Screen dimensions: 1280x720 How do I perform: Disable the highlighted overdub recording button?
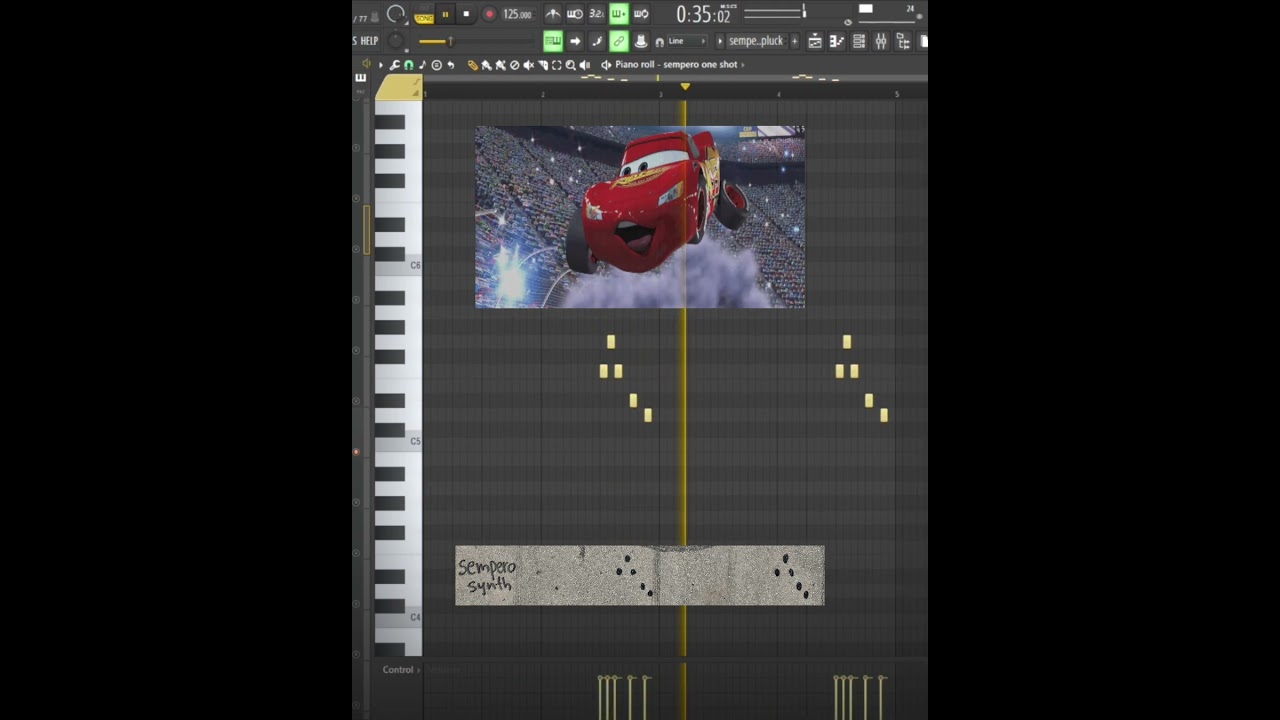(x=620, y=14)
